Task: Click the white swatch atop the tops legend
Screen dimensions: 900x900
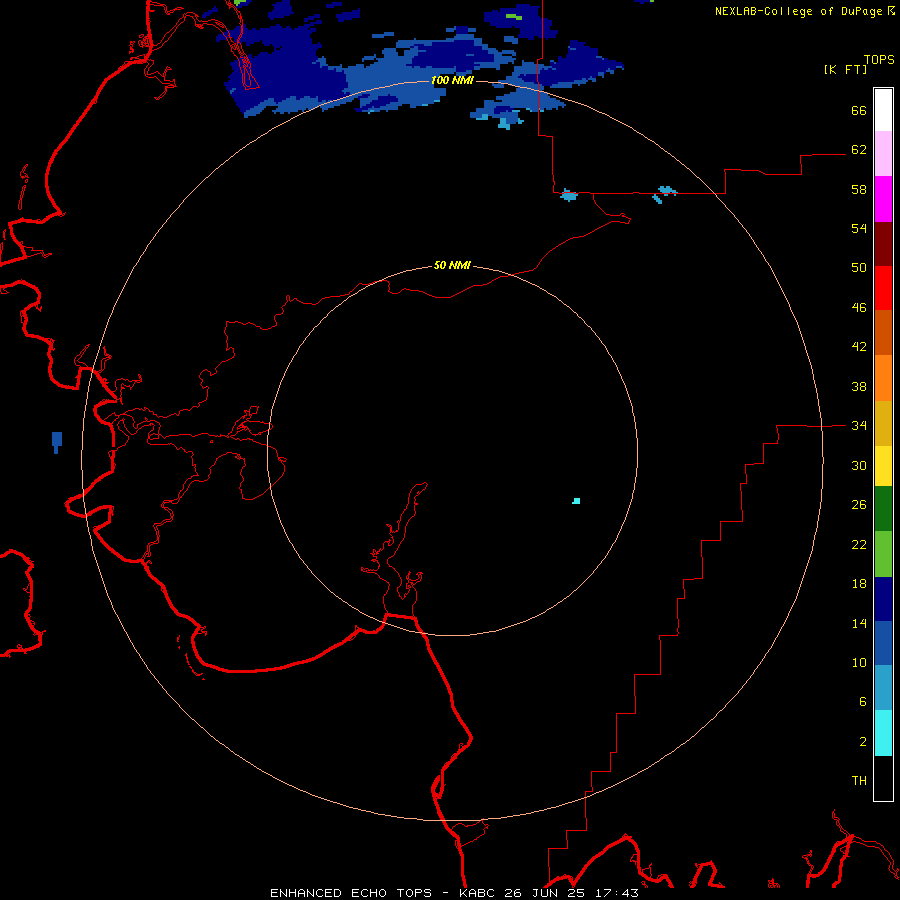Action: point(883,110)
